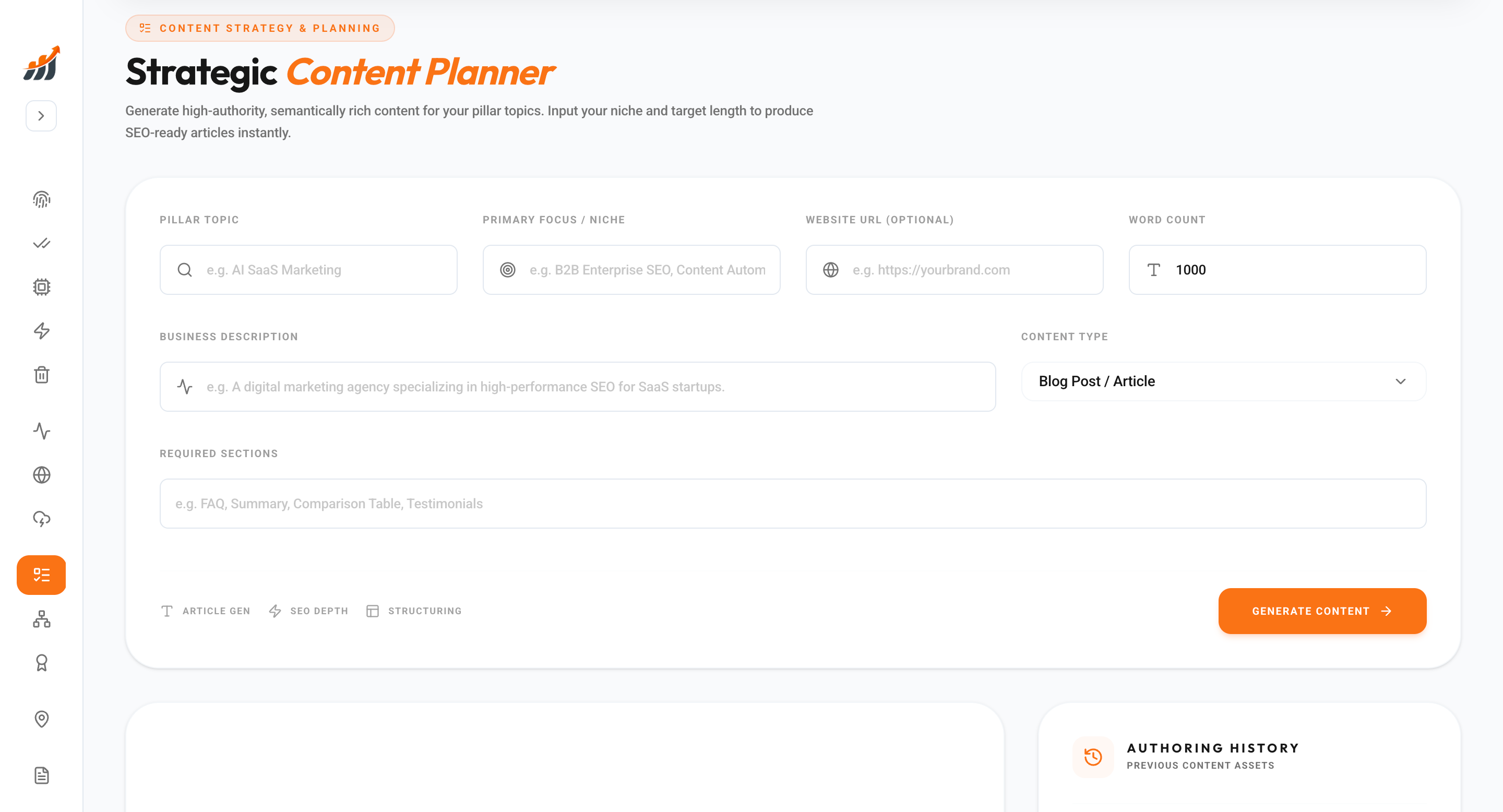Open the trash can sidebar icon
Image resolution: width=1503 pixels, height=812 pixels.
pos(41,375)
